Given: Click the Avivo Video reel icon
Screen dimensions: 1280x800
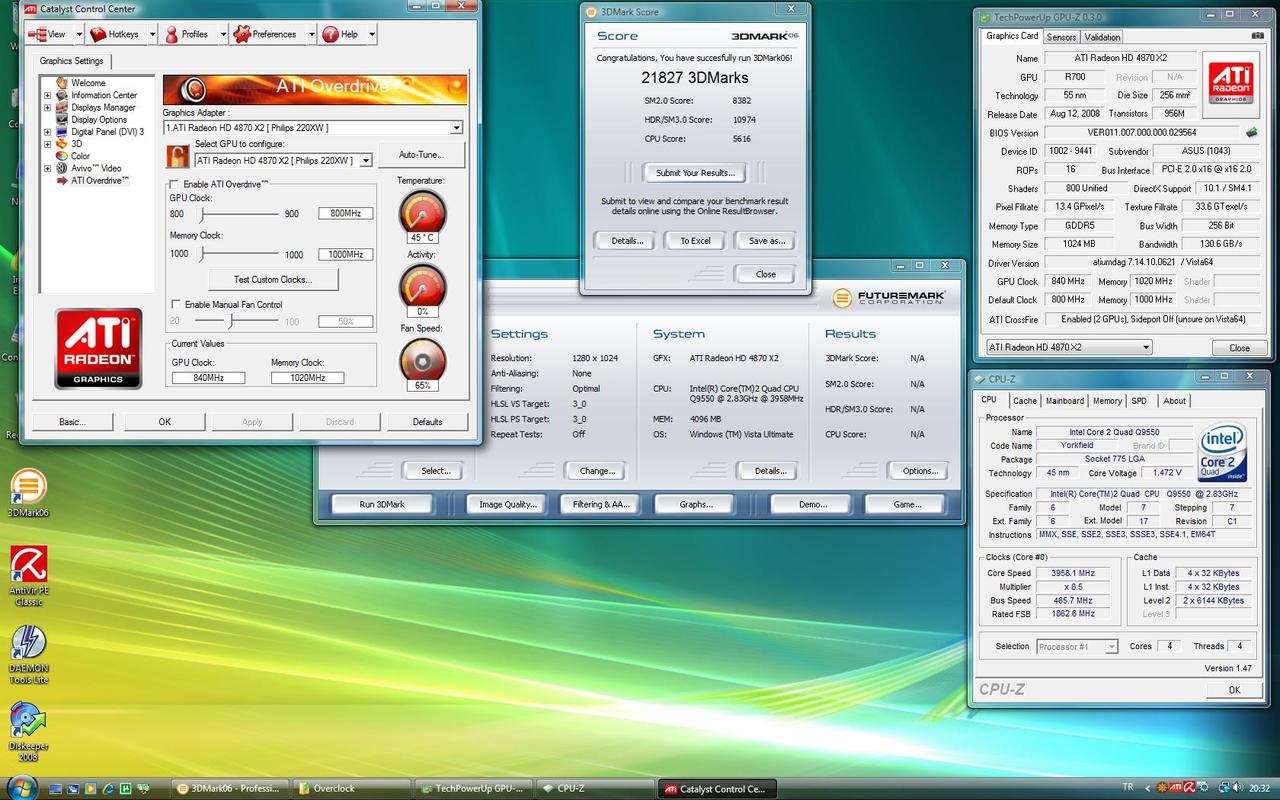Looking at the screenshot, I should [x=62, y=168].
